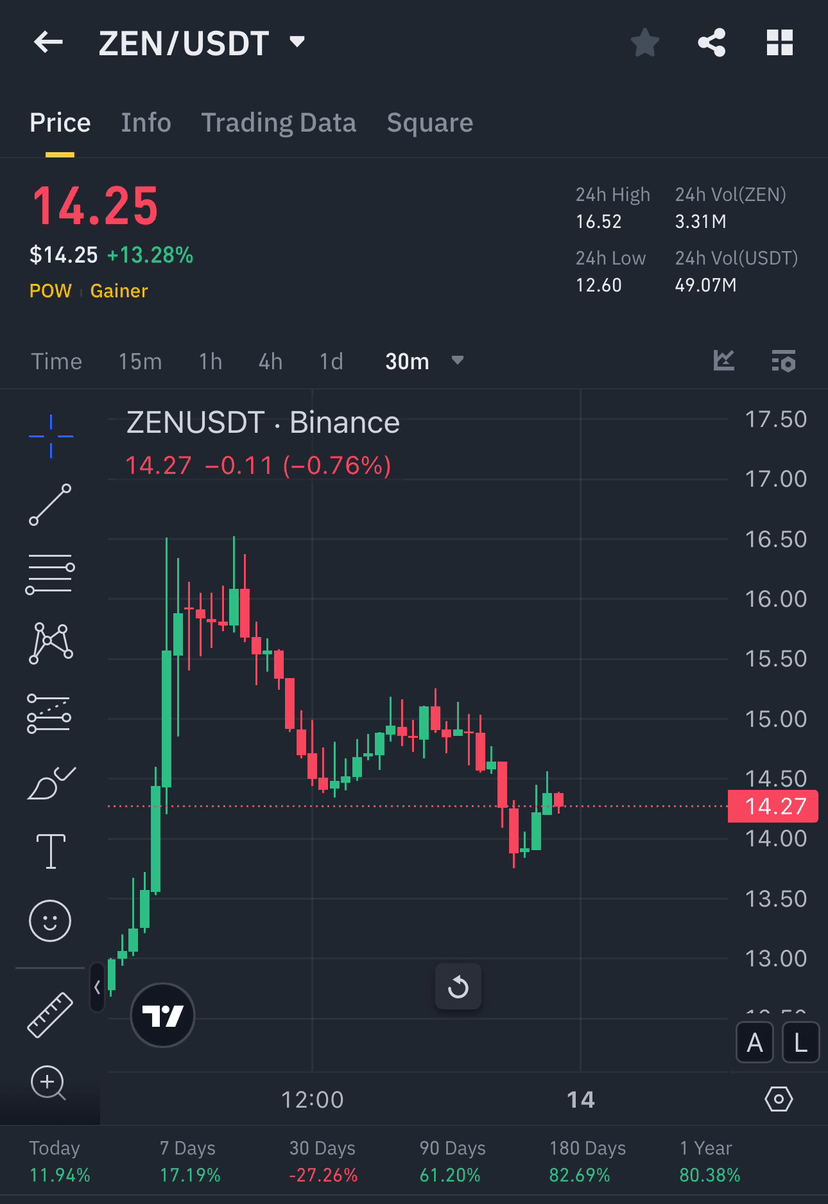Select the 1h timeframe
Viewport: 828px width, 1204px height.
210,361
